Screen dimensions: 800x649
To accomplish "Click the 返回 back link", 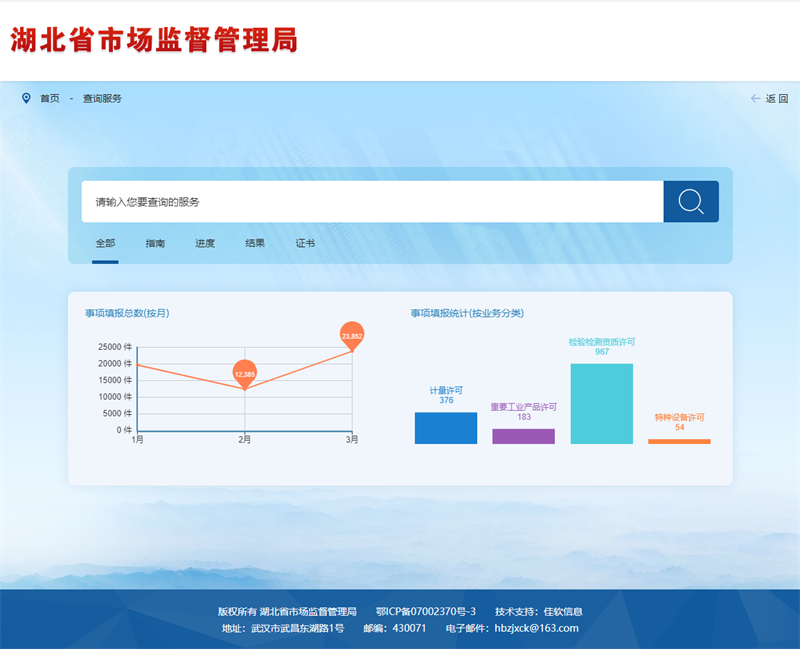I will (777, 98).
